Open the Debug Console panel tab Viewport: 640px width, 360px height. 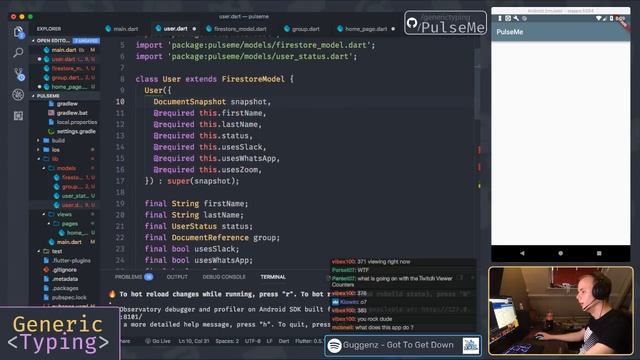pyautogui.click(x=224, y=277)
